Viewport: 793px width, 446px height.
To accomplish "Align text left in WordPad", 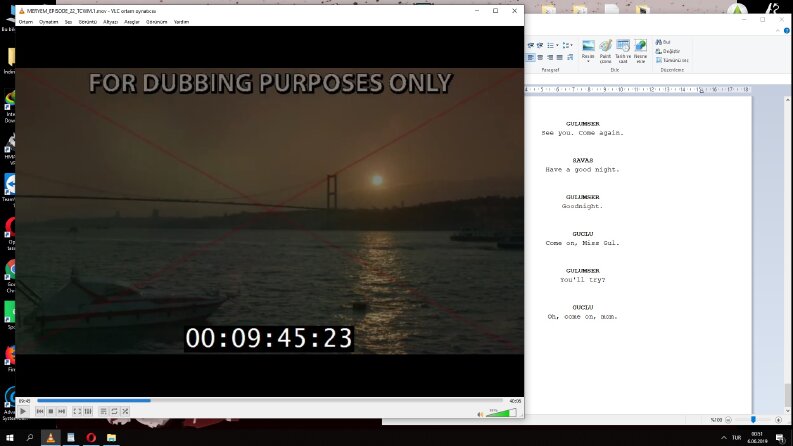I will click(x=531, y=58).
